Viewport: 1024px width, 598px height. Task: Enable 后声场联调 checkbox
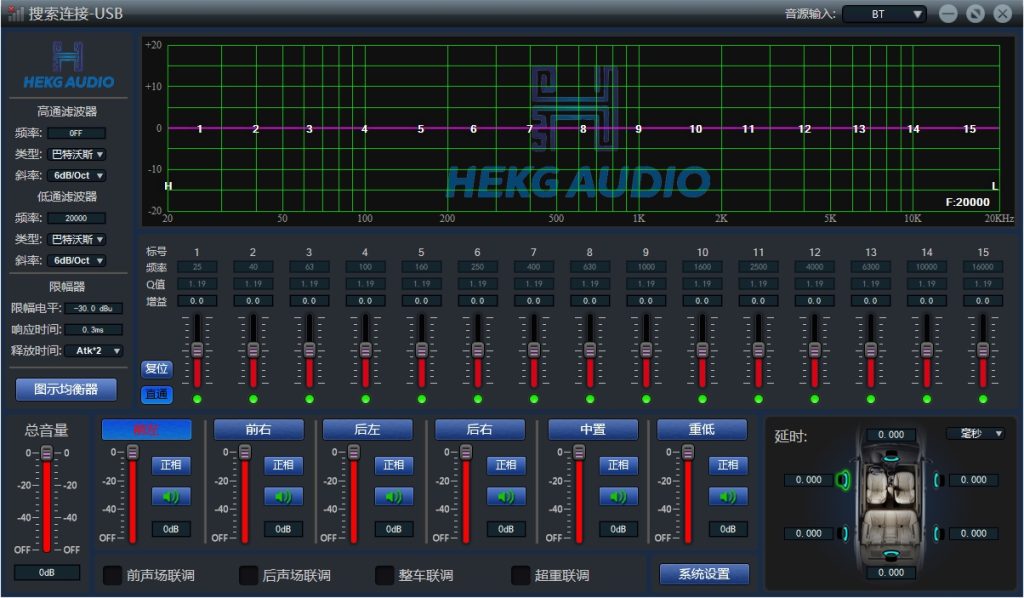click(249, 575)
